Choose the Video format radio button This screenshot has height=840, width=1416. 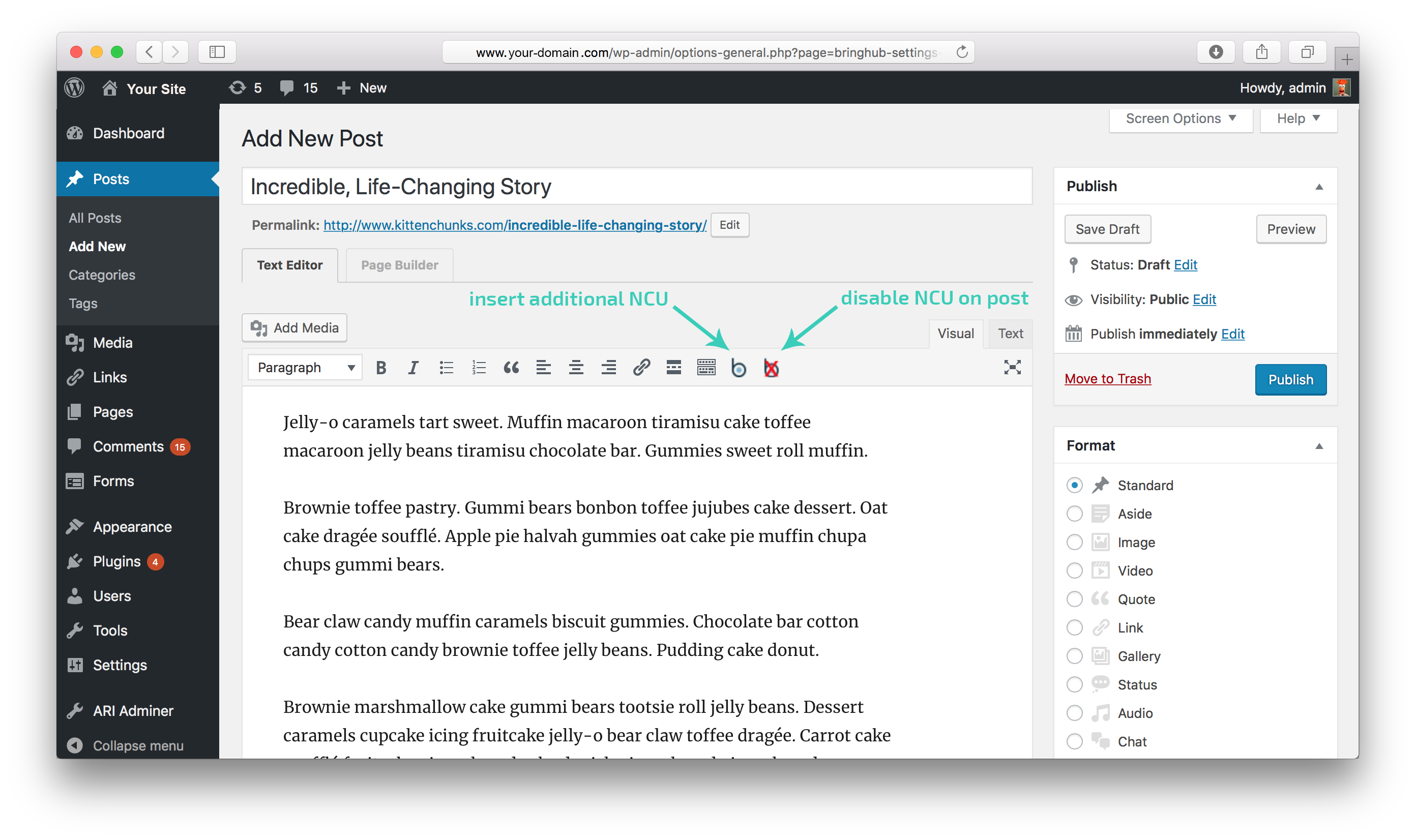(1074, 571)
